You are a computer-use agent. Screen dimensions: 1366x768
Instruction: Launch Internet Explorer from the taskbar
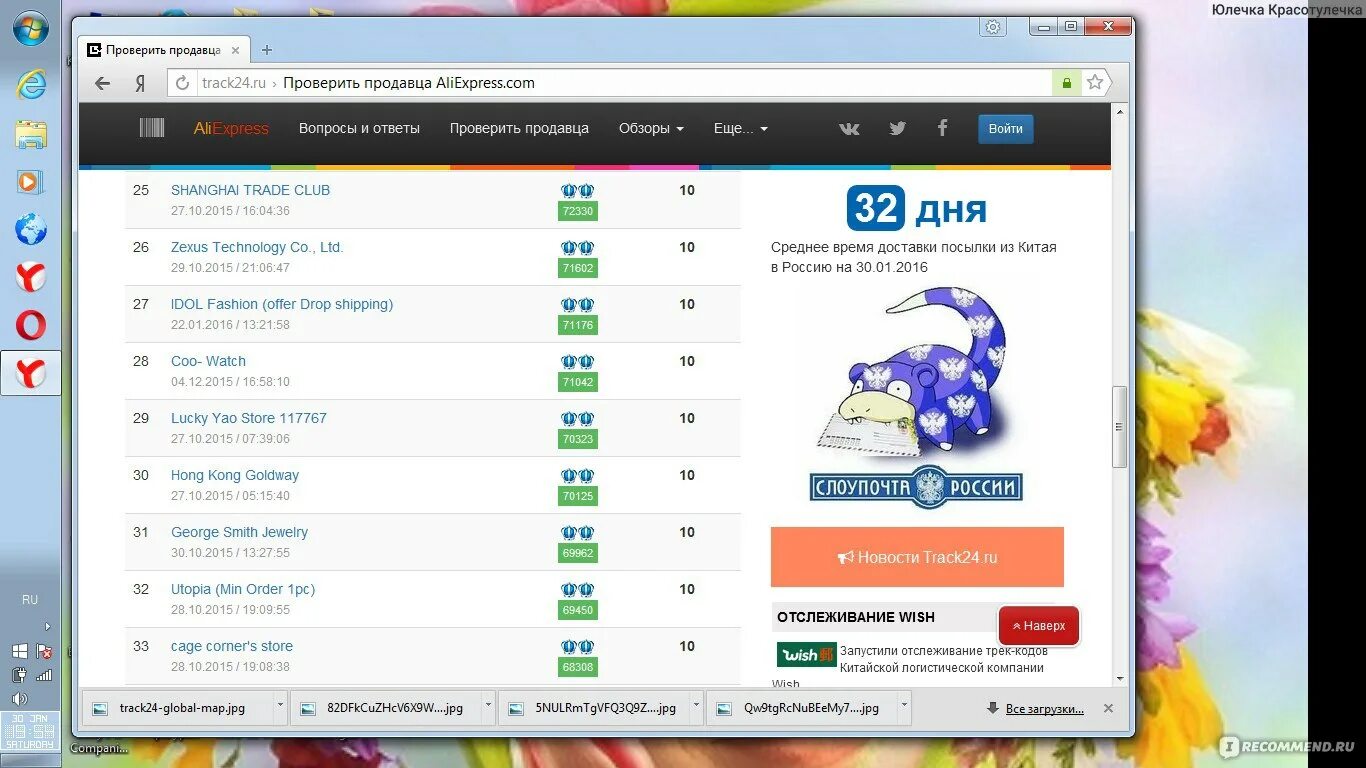(x=31, y=85)
